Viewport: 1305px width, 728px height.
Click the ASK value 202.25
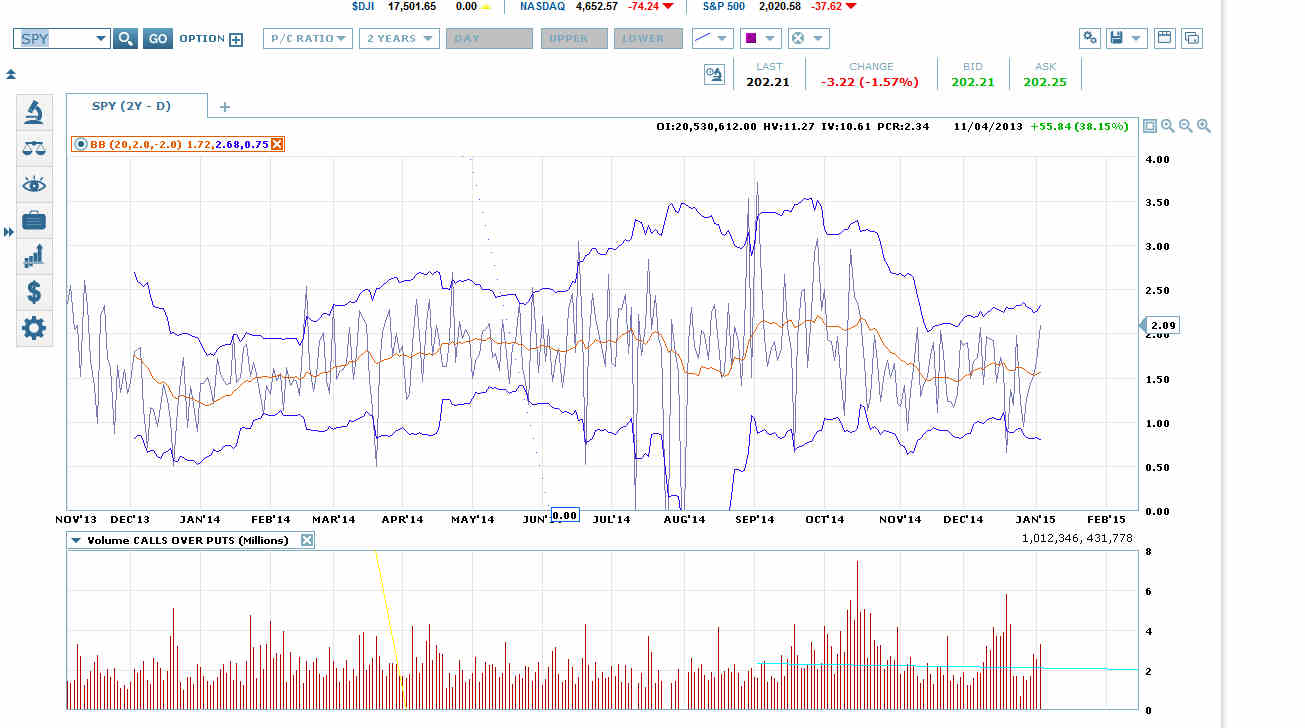click(x=1045, y=82)
